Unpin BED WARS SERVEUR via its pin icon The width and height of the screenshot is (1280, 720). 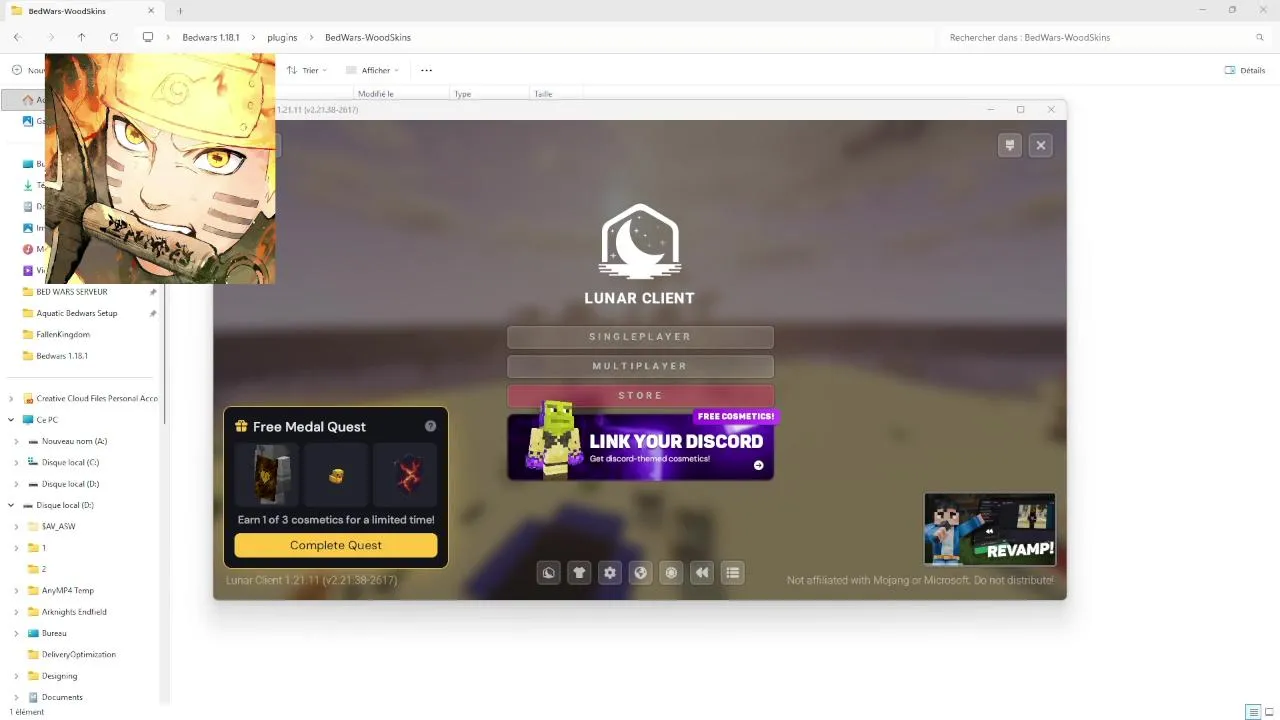[x=153, y=292]
